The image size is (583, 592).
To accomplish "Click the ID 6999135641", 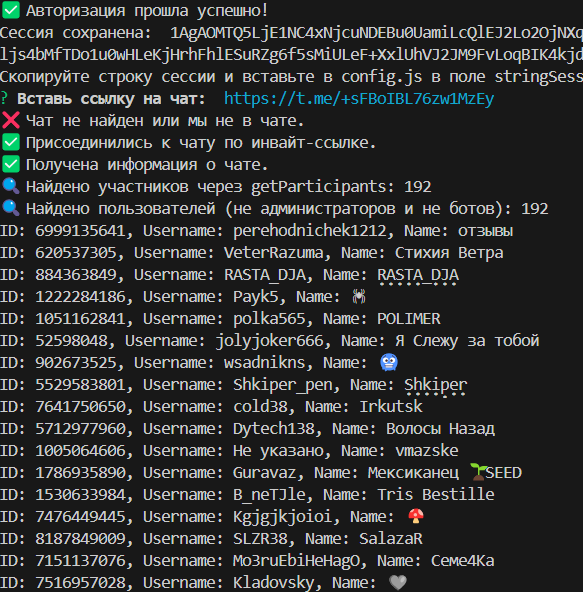I will click(x=80, y=231).
